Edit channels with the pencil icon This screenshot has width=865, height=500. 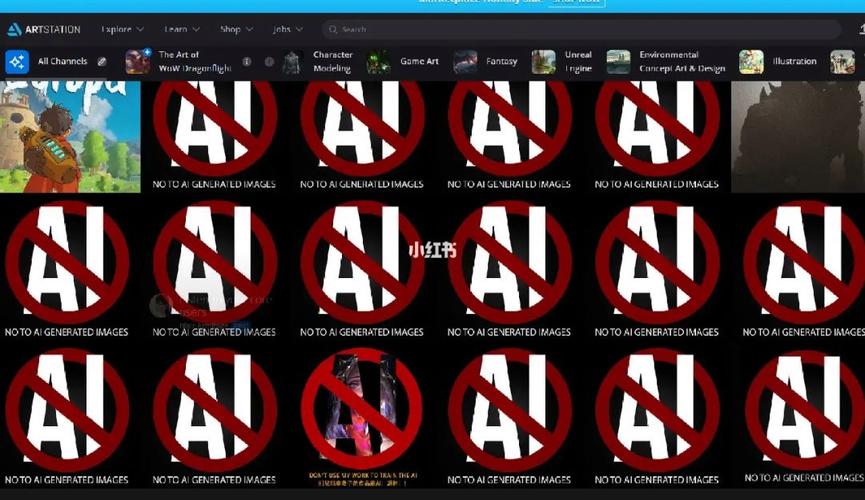tap(102, 61)
